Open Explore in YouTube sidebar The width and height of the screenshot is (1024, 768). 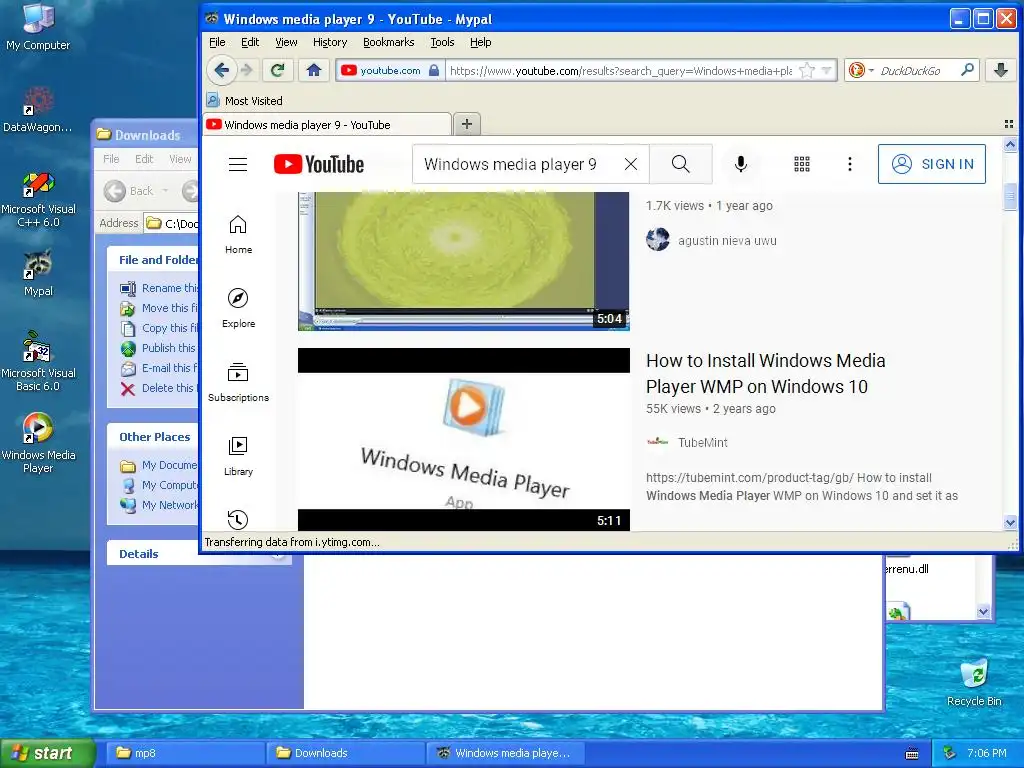pos(238,308)
